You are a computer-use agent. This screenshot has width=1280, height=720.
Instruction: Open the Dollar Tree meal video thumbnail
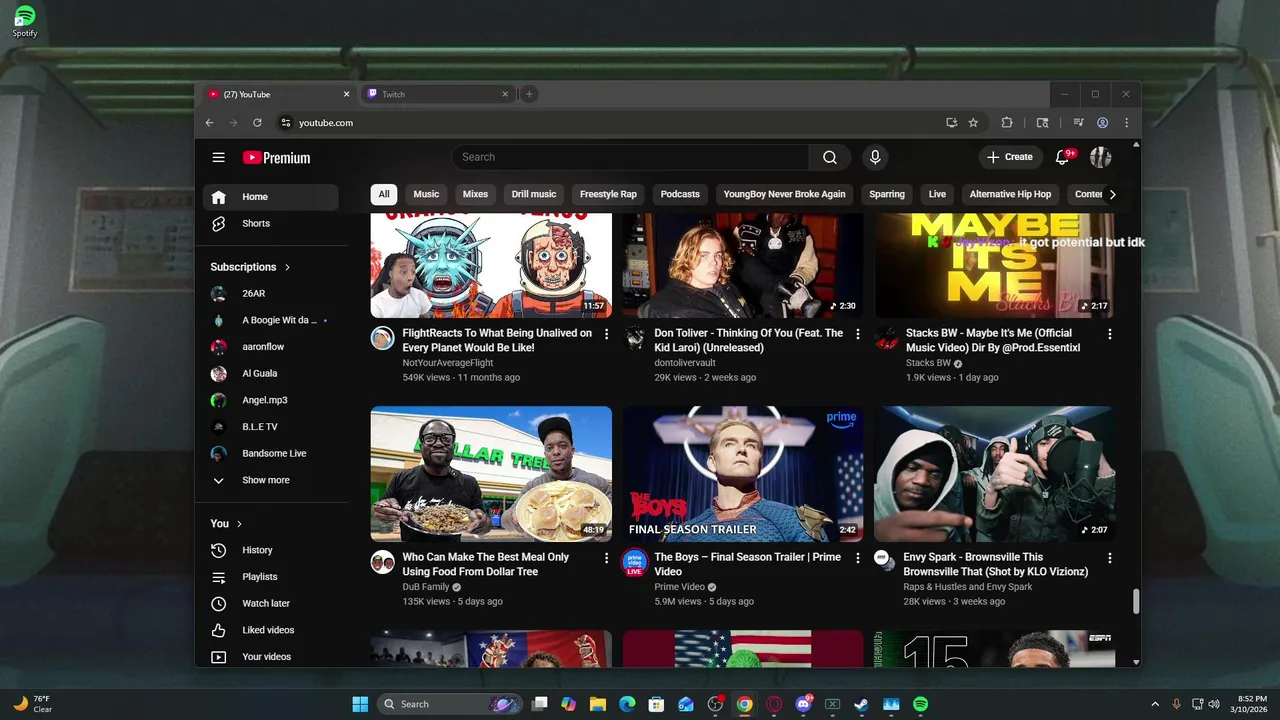(x=491, y=474)
